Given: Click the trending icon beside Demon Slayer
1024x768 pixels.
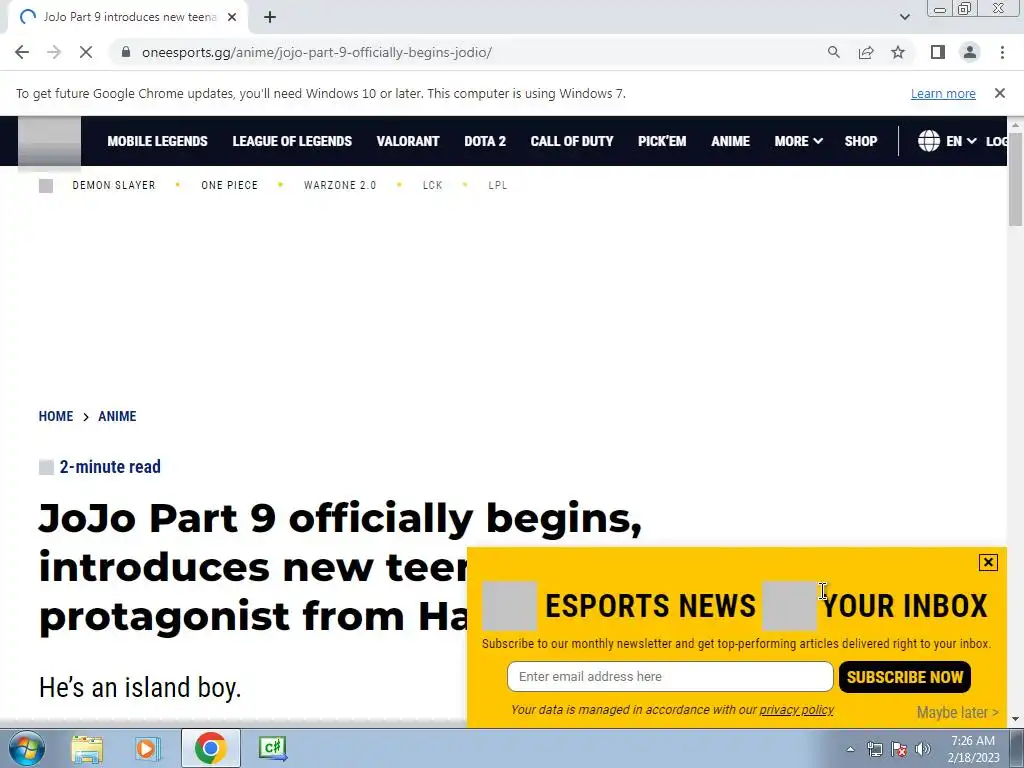Looking at the screenshot, I should 46,185.
